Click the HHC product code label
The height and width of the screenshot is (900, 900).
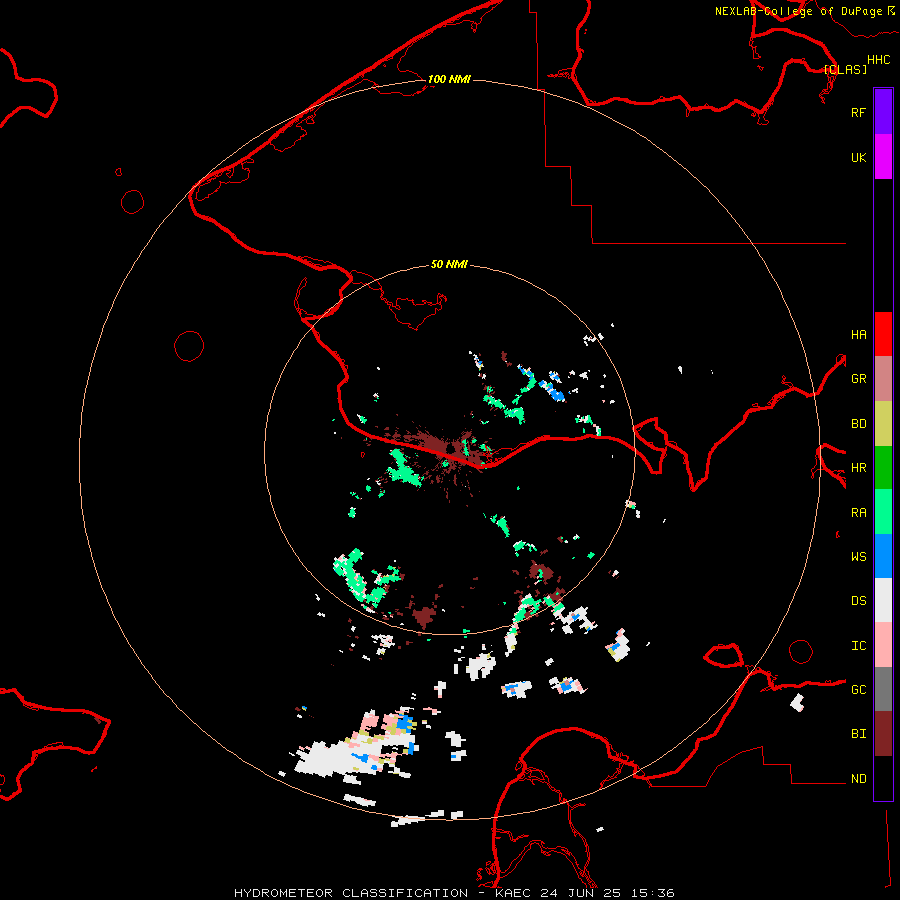(x=878, y=60)
